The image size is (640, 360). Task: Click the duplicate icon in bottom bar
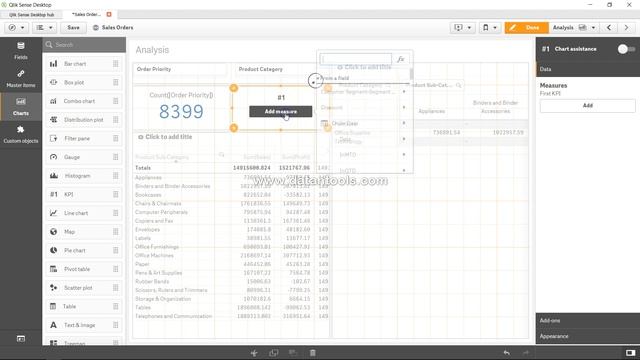(x=273, y=353)
